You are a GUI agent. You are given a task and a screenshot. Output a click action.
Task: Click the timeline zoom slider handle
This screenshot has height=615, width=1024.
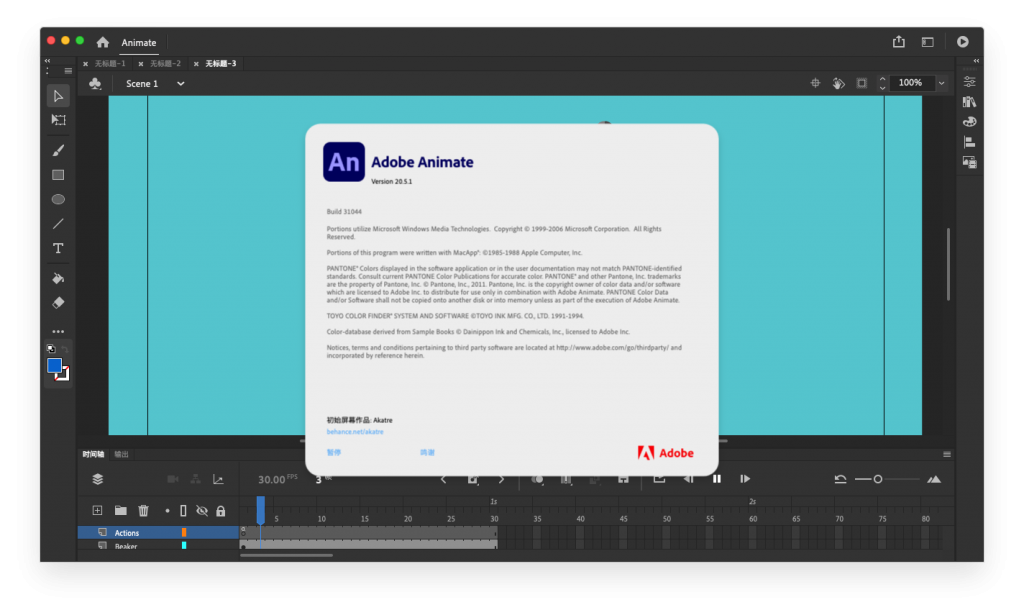click(x=878, y=479)
